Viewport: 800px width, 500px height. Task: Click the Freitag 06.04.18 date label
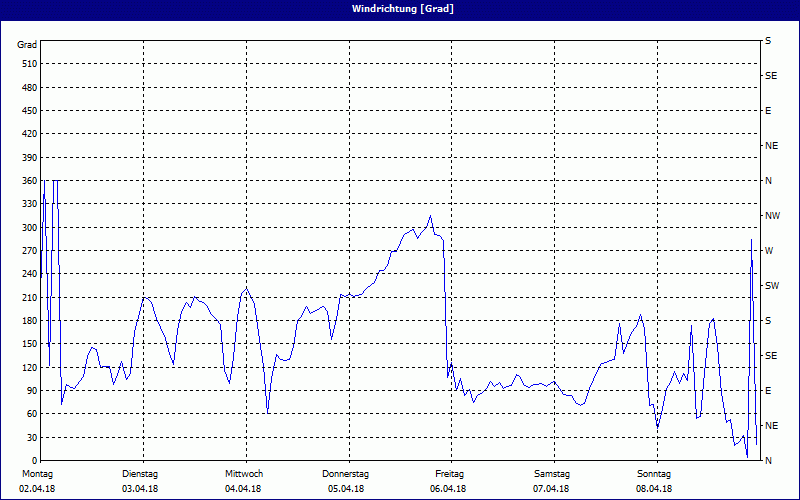point(449,481)
